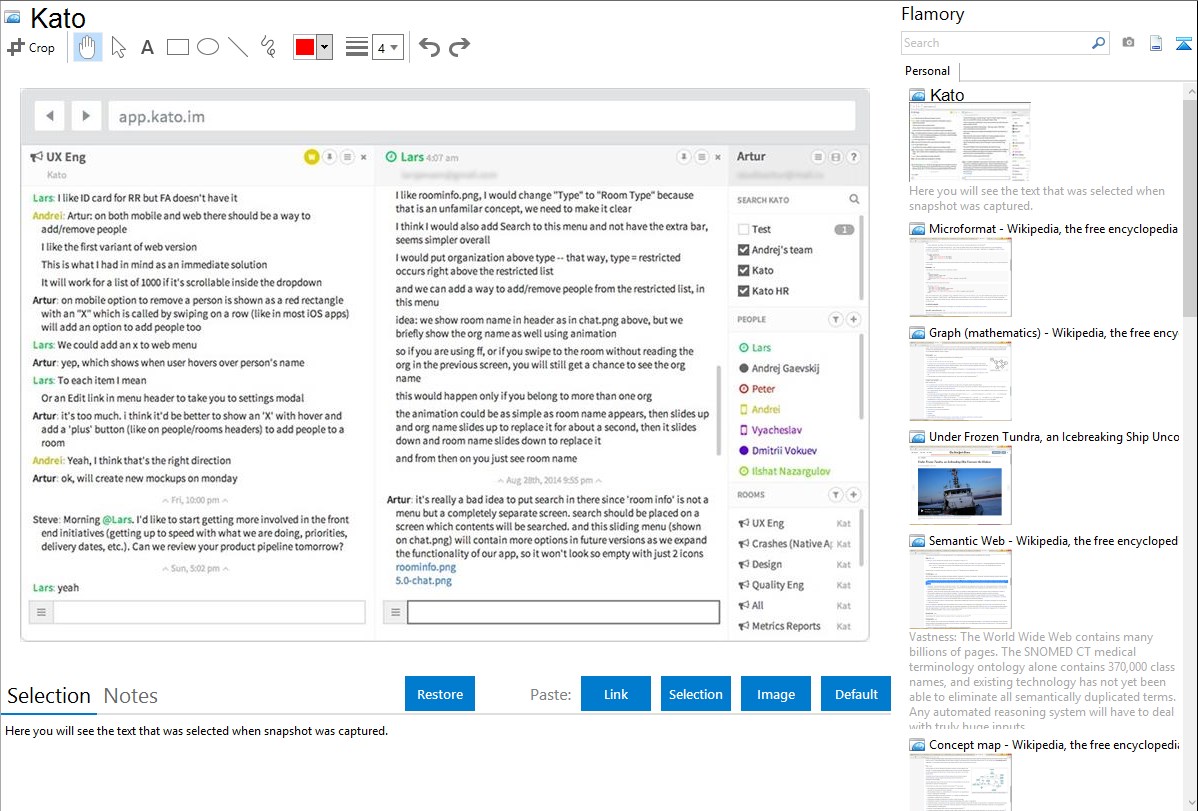Pick the ellipse shape tool
1198x811 pixels.
(208, 47)
